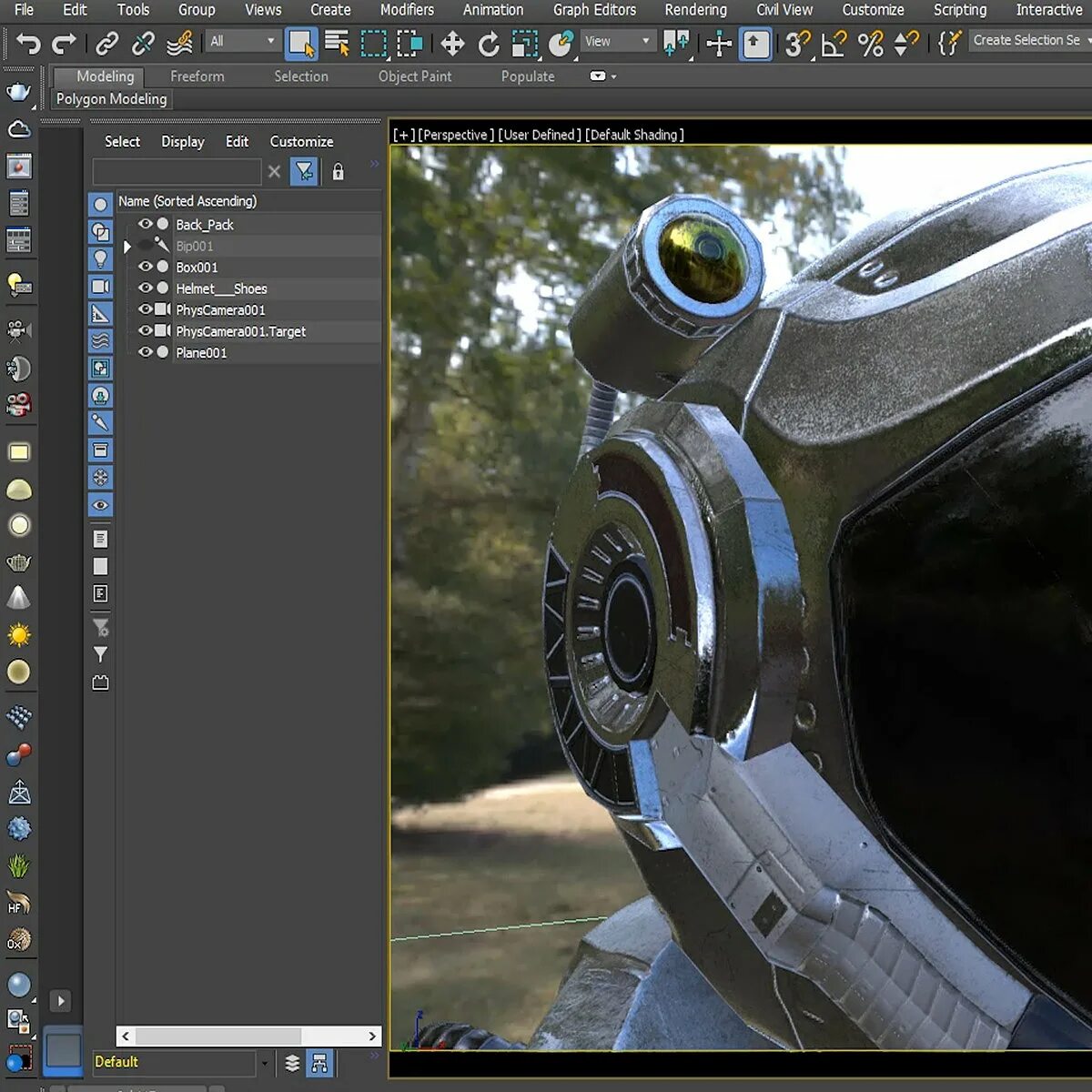Toggle visibility of Helmet___Shoes
The image size is (1092, 1092).
click(145, 288)
